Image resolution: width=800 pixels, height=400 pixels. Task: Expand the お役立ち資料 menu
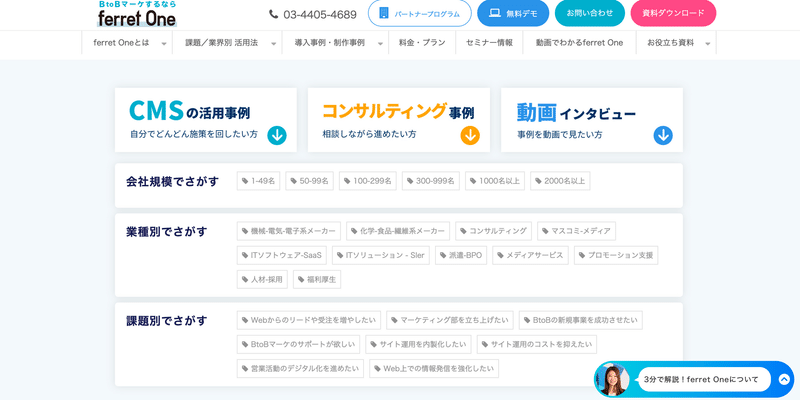click(676, 43)
